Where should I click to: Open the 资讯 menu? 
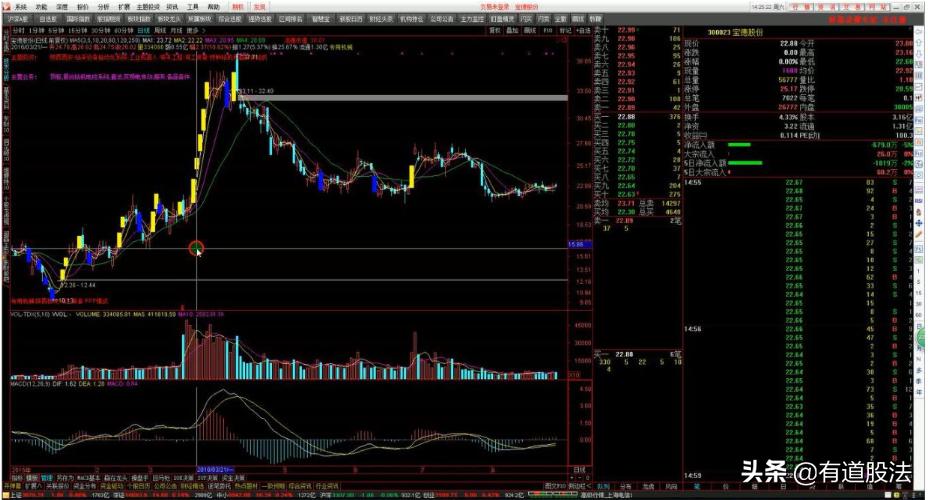pos(172,7)
